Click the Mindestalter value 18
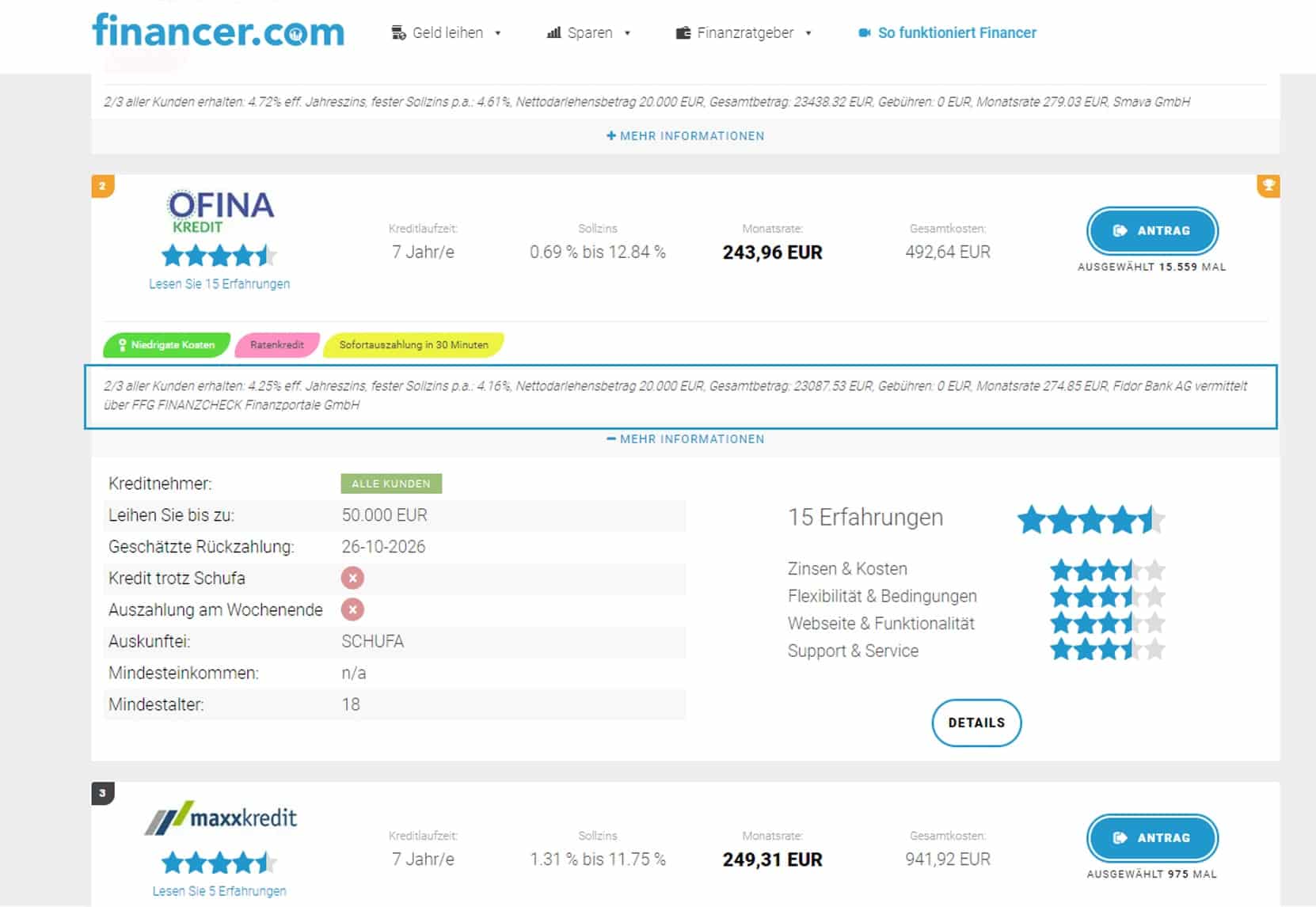 (351, 704)
